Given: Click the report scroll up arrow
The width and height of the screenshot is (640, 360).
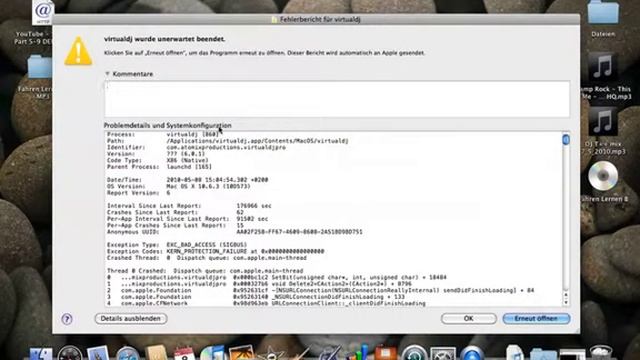Looking at the screenshot, I should pyautogui.click(x=566, y=295).
